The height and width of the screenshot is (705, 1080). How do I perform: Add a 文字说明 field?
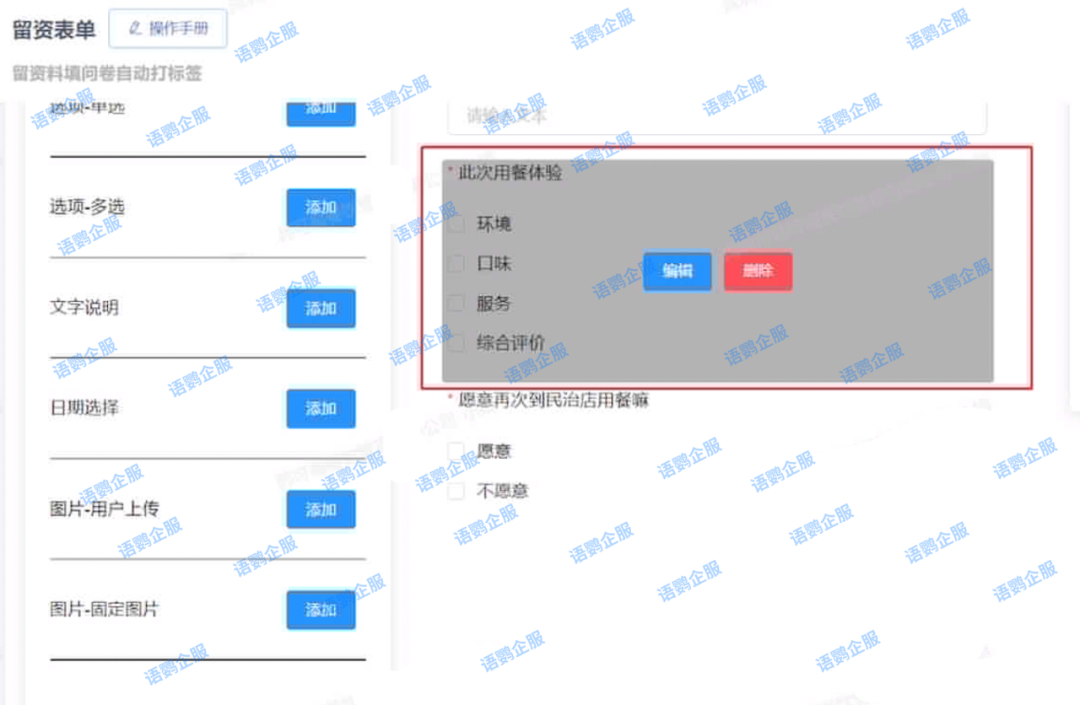pos(321,308)
